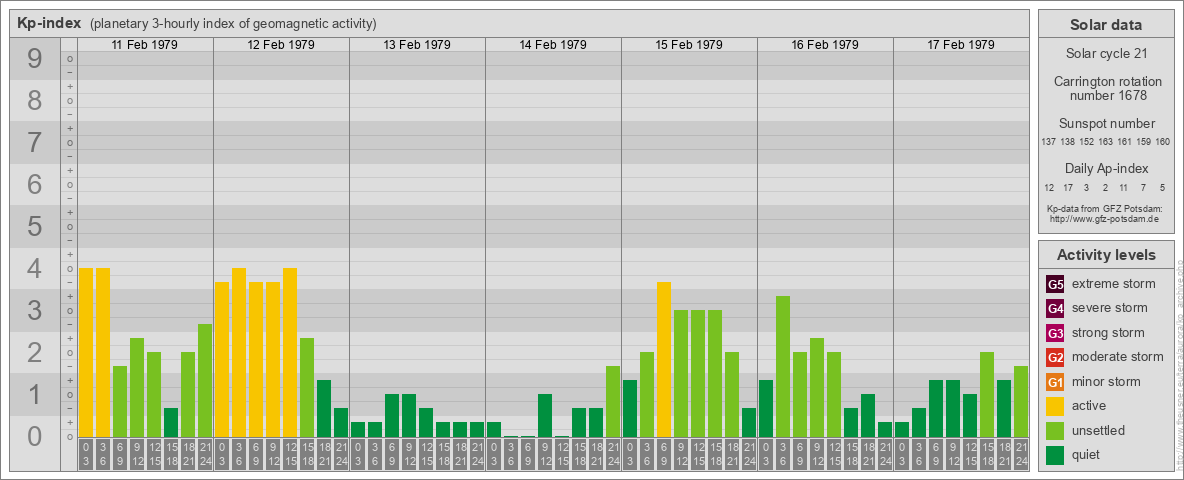1184x480 pixels.
Task: Click the 17 Feb 15-18h light green bar
Action: pos(986,395)
